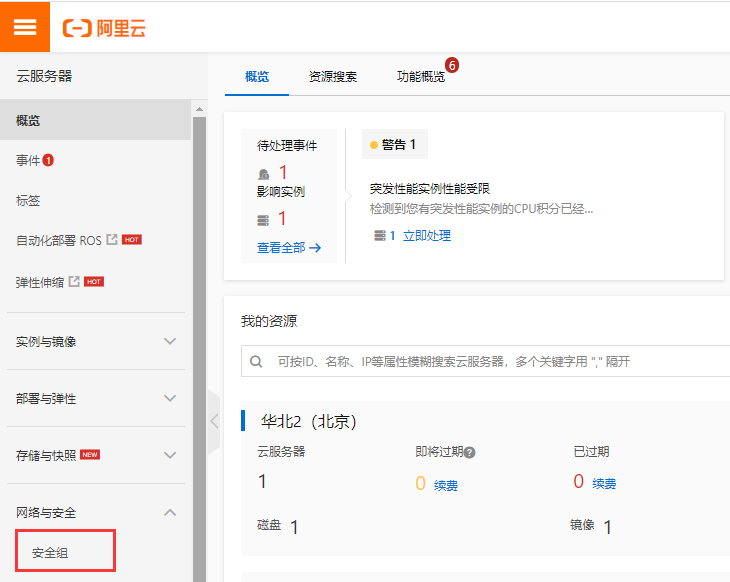The image size is (730, 582).
Task: Click the sidebar scrollbar up arrow
Action: coord(198,109)
